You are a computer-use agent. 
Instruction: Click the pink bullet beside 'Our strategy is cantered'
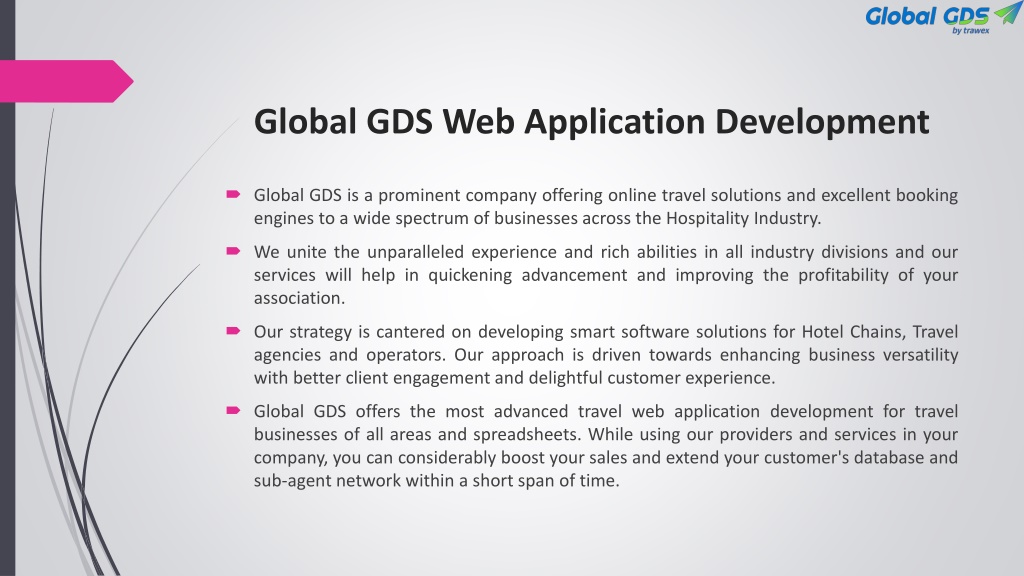[x=233, y=330]
